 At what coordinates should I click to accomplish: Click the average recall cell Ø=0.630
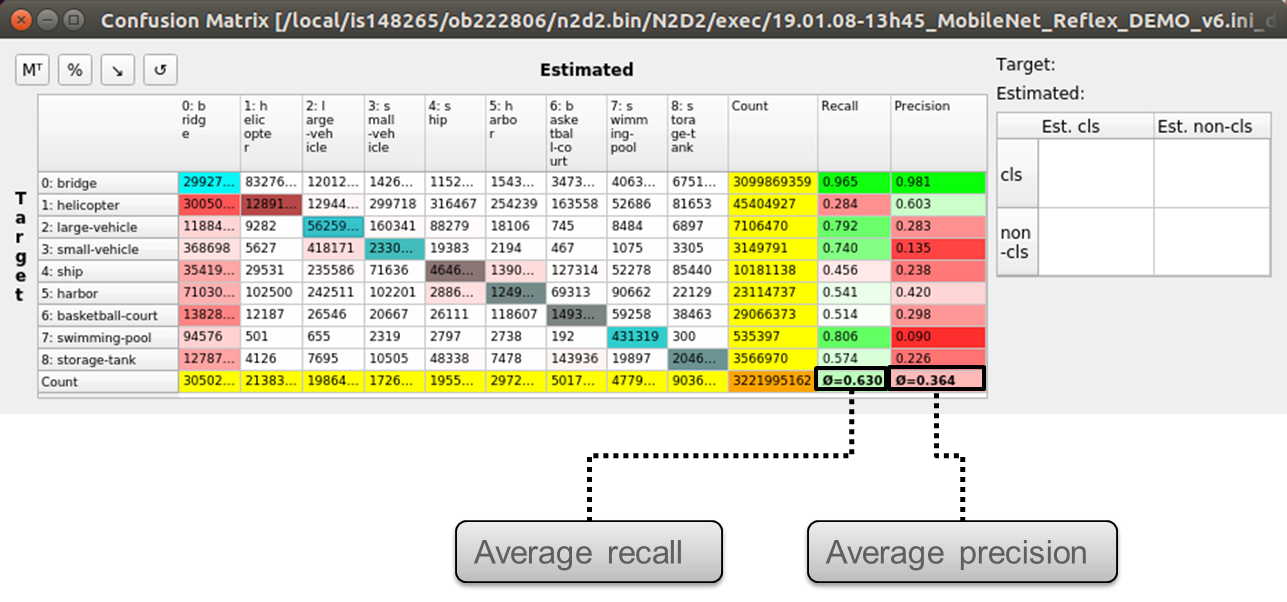coord(850,379)
